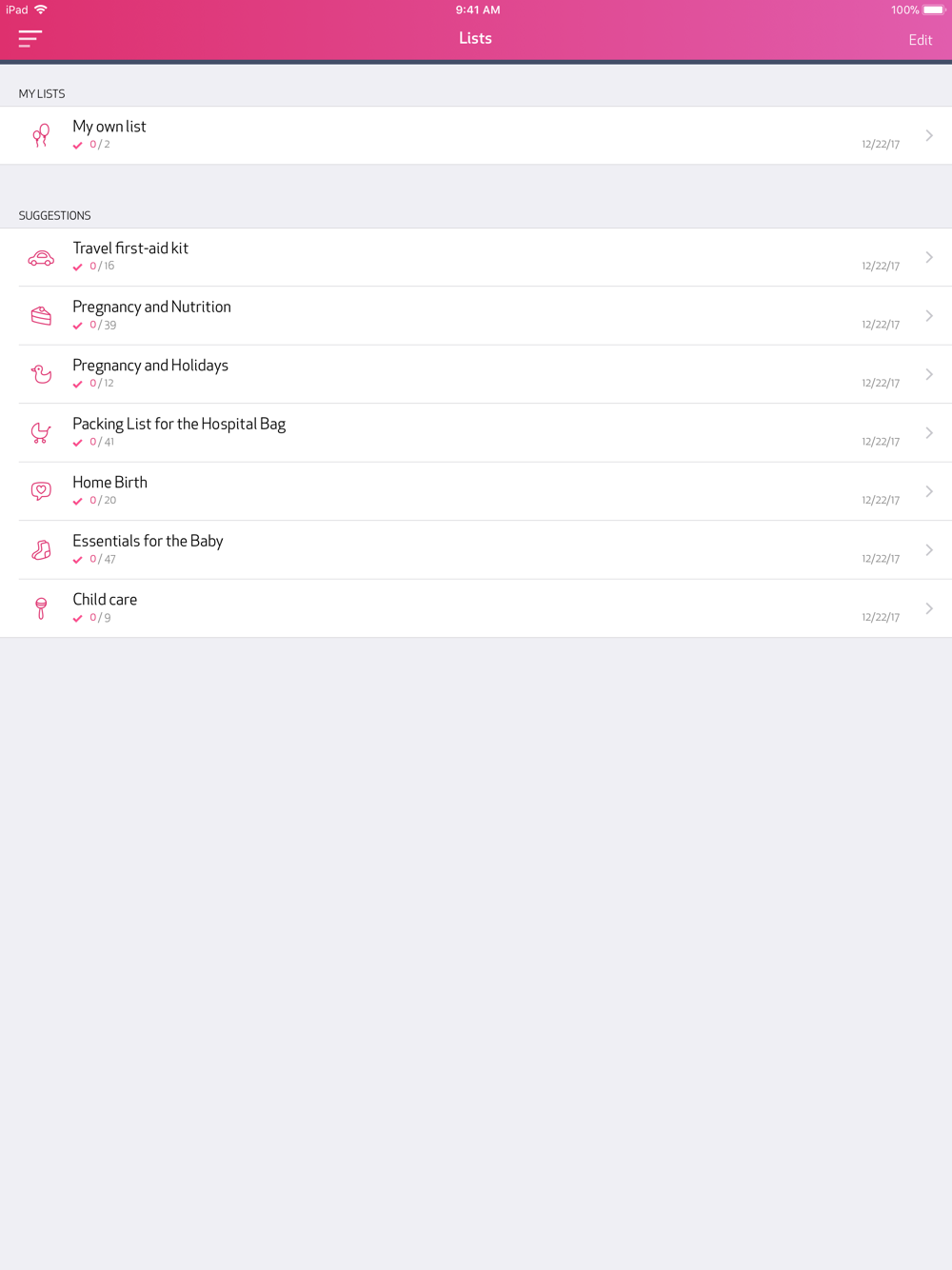Expand Child care via the right chevron
The image size is (952, 1270).
click(929, 608)
